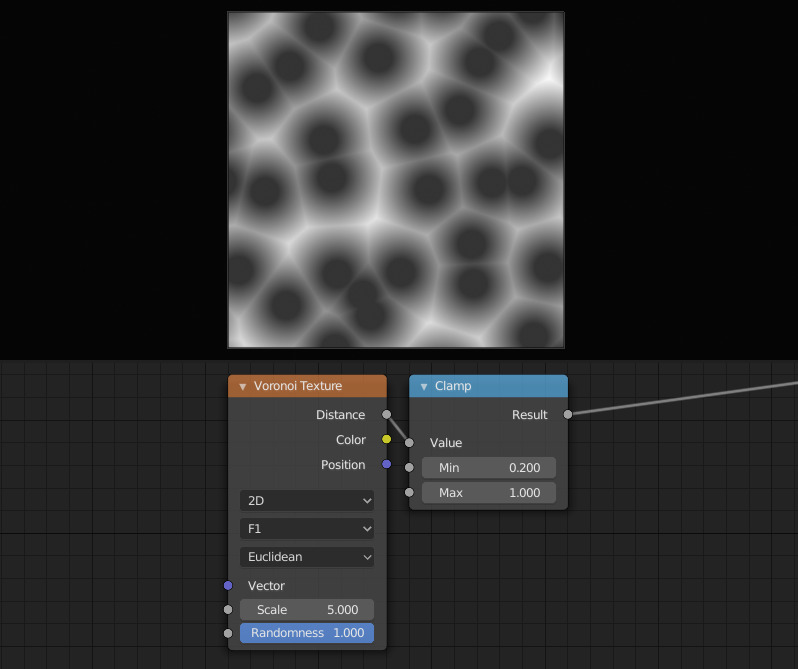The width and height of the screenshot is (798, 669).
Task: Select the Clamp node header
Action: click(489, 386)
